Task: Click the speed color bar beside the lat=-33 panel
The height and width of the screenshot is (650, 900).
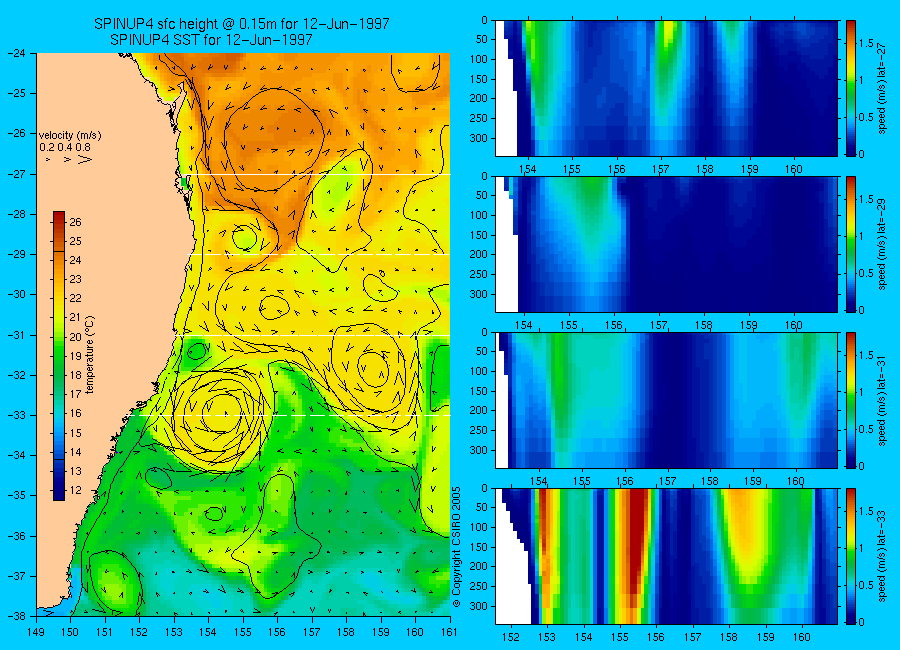Action: 851,556
